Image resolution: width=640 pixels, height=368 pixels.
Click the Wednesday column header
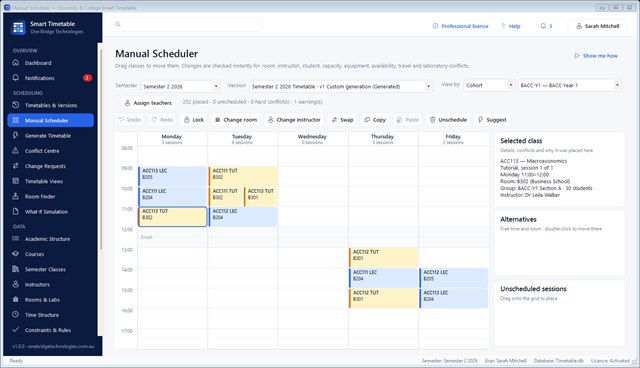click(x=313, y=139)
